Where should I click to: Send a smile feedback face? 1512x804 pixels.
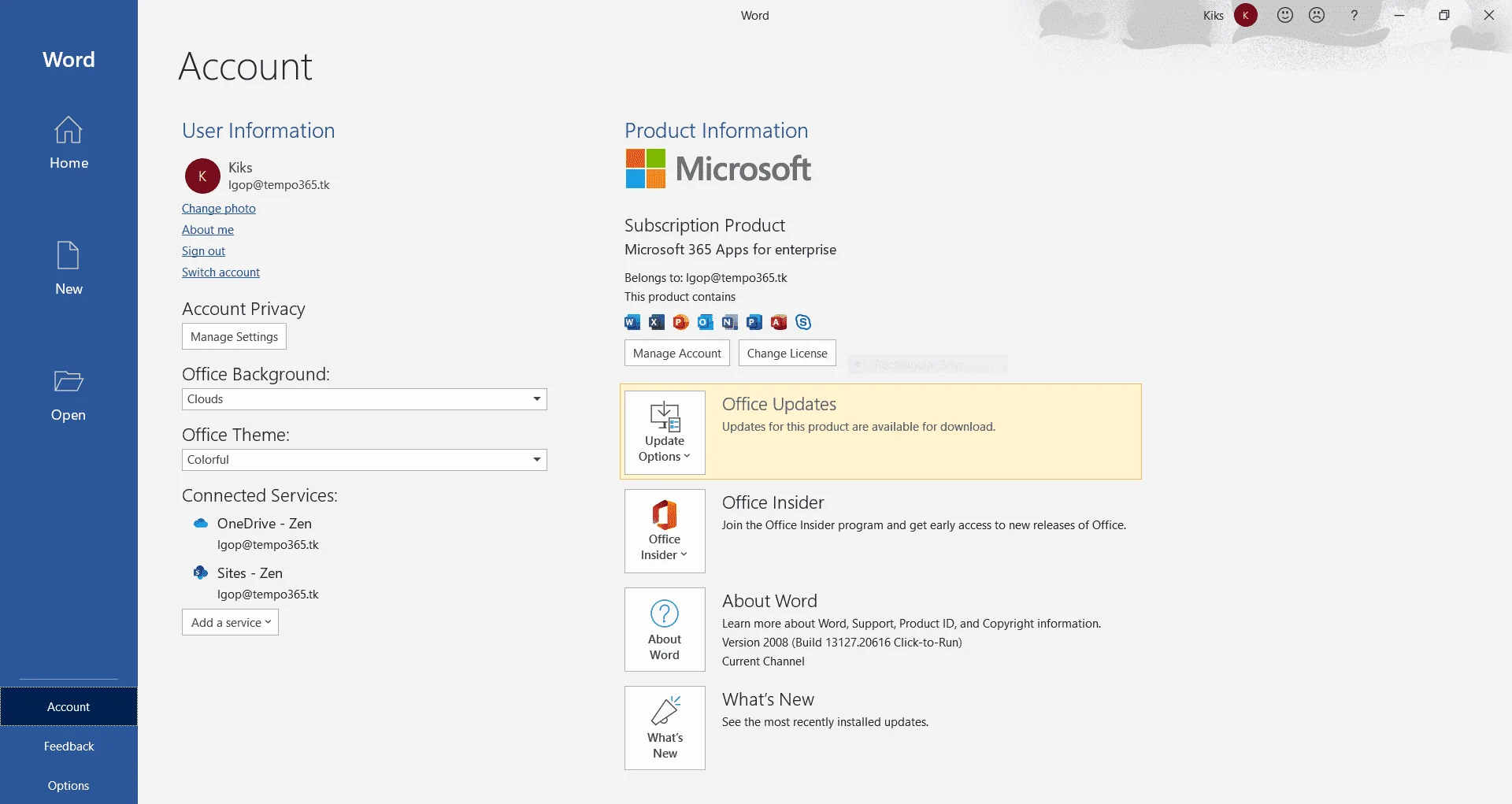(x=1285, y=15)
